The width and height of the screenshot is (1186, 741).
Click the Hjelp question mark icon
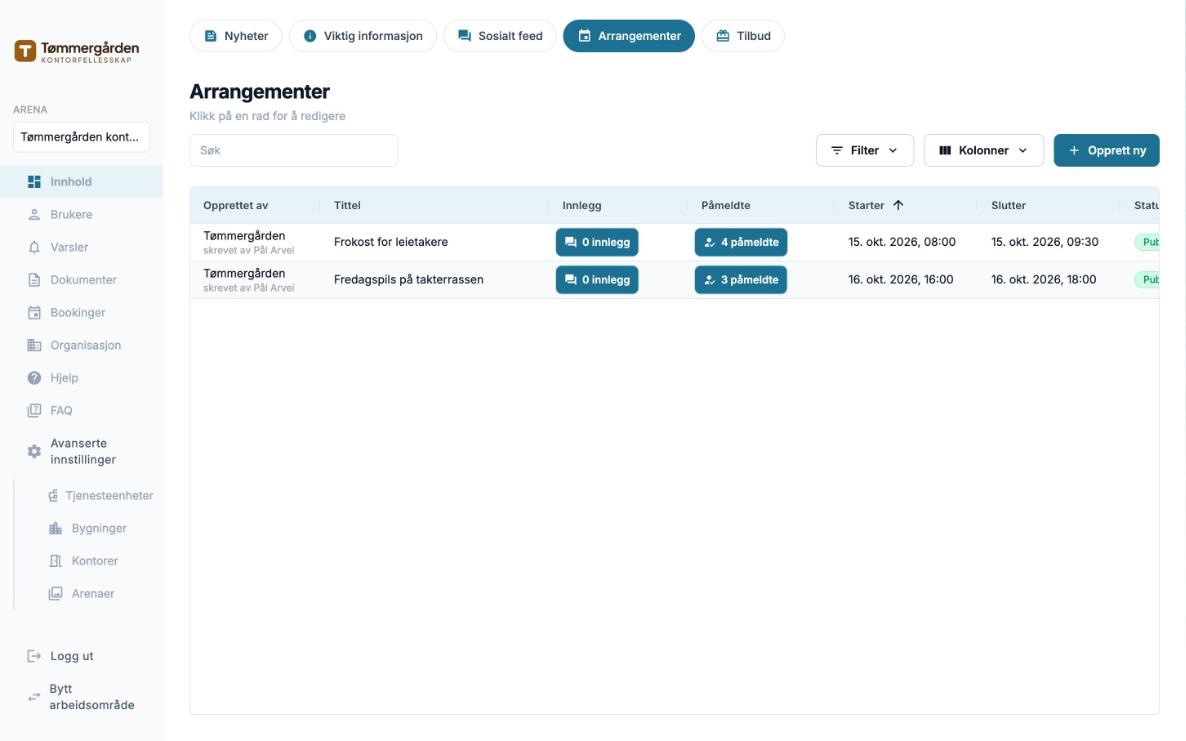[34, 378]
